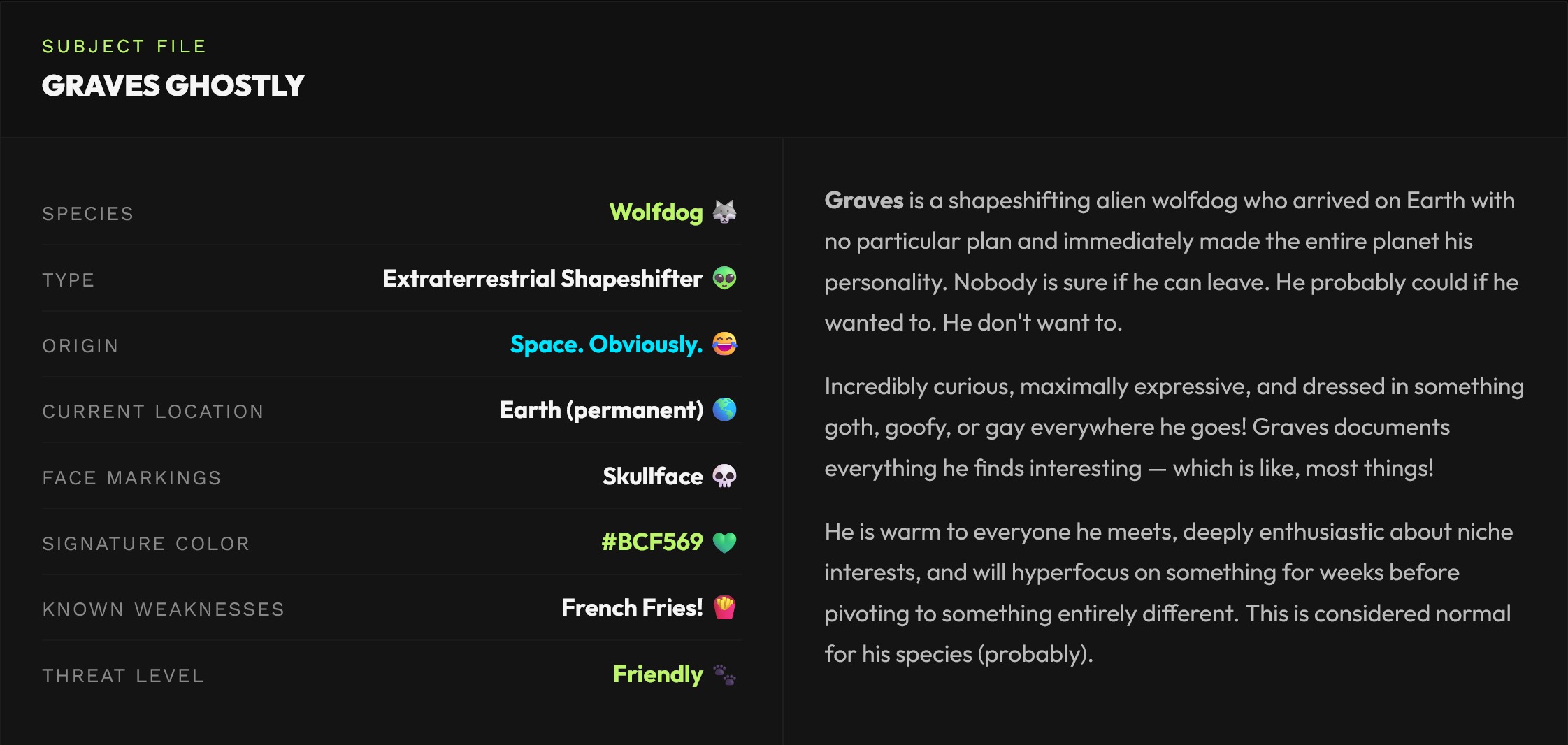This screenshot has height=745, width=1568.
Task: Click the skull emoji next to Skullface
Action: point(724,476)
